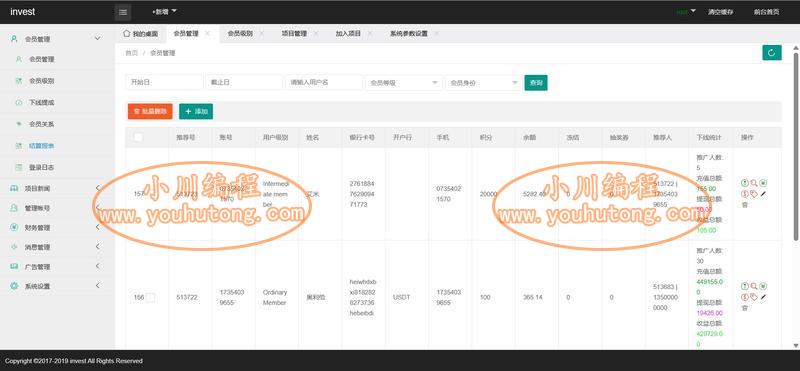Focus the 截止日 end date field
Screen dimensions: 800x371
coord(244,82)
